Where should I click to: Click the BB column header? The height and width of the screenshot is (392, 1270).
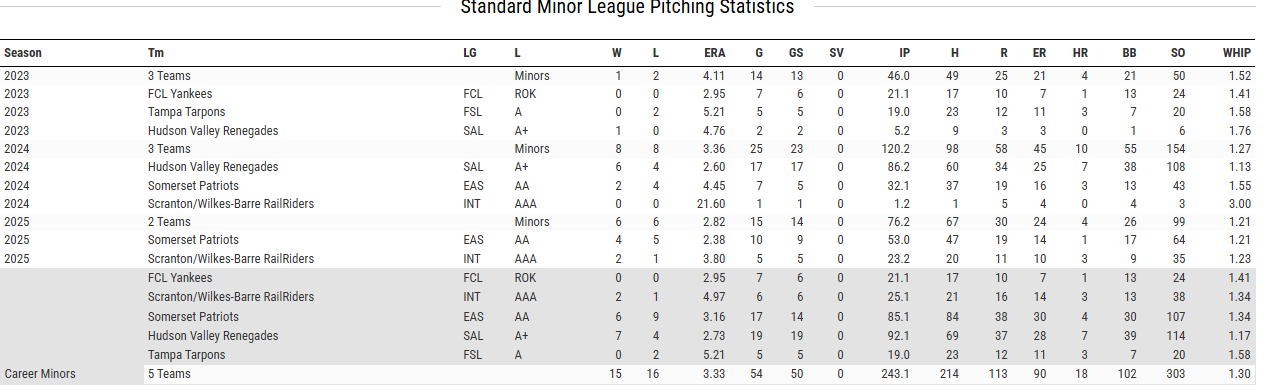(1129, 53)
